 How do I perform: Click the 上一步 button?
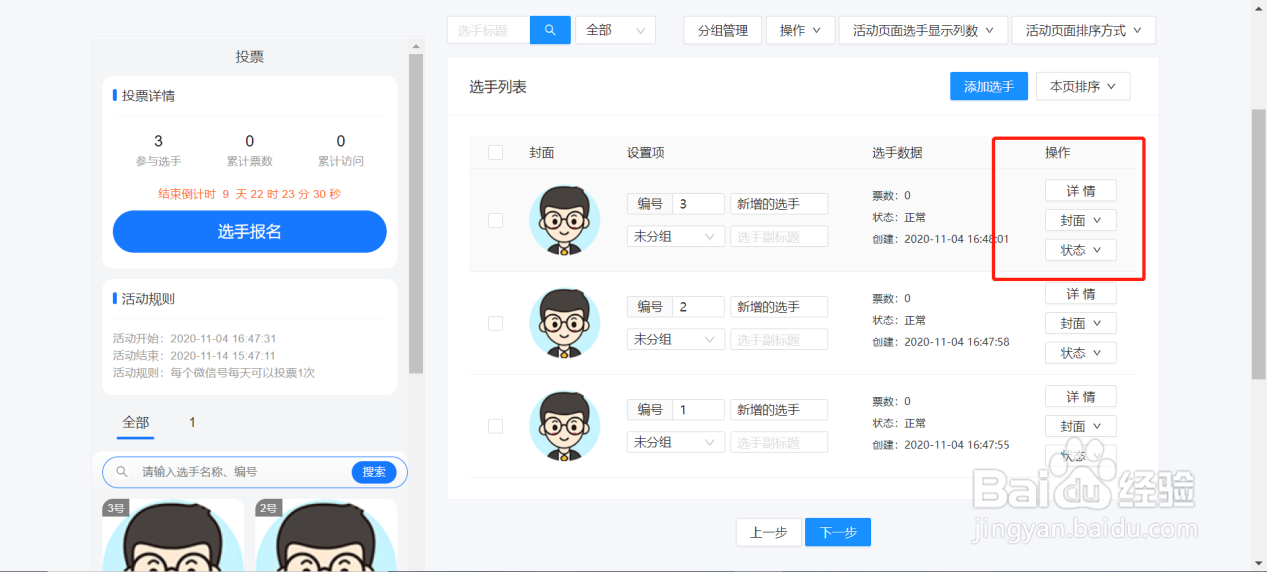[768, 532]
